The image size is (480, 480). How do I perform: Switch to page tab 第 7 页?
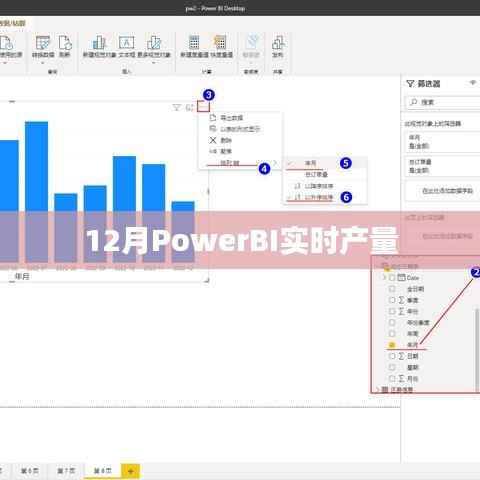(x=66, y=471)
